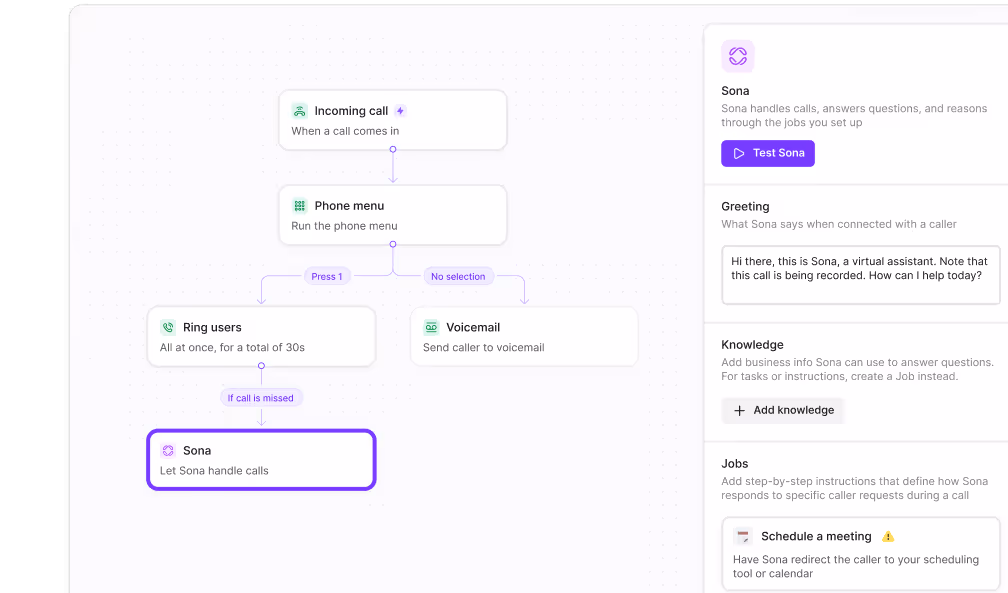This screenshot has height=593, width=1008.
Task: Click the large Sona logo in side panel
Action: click(x=737, y=56)
